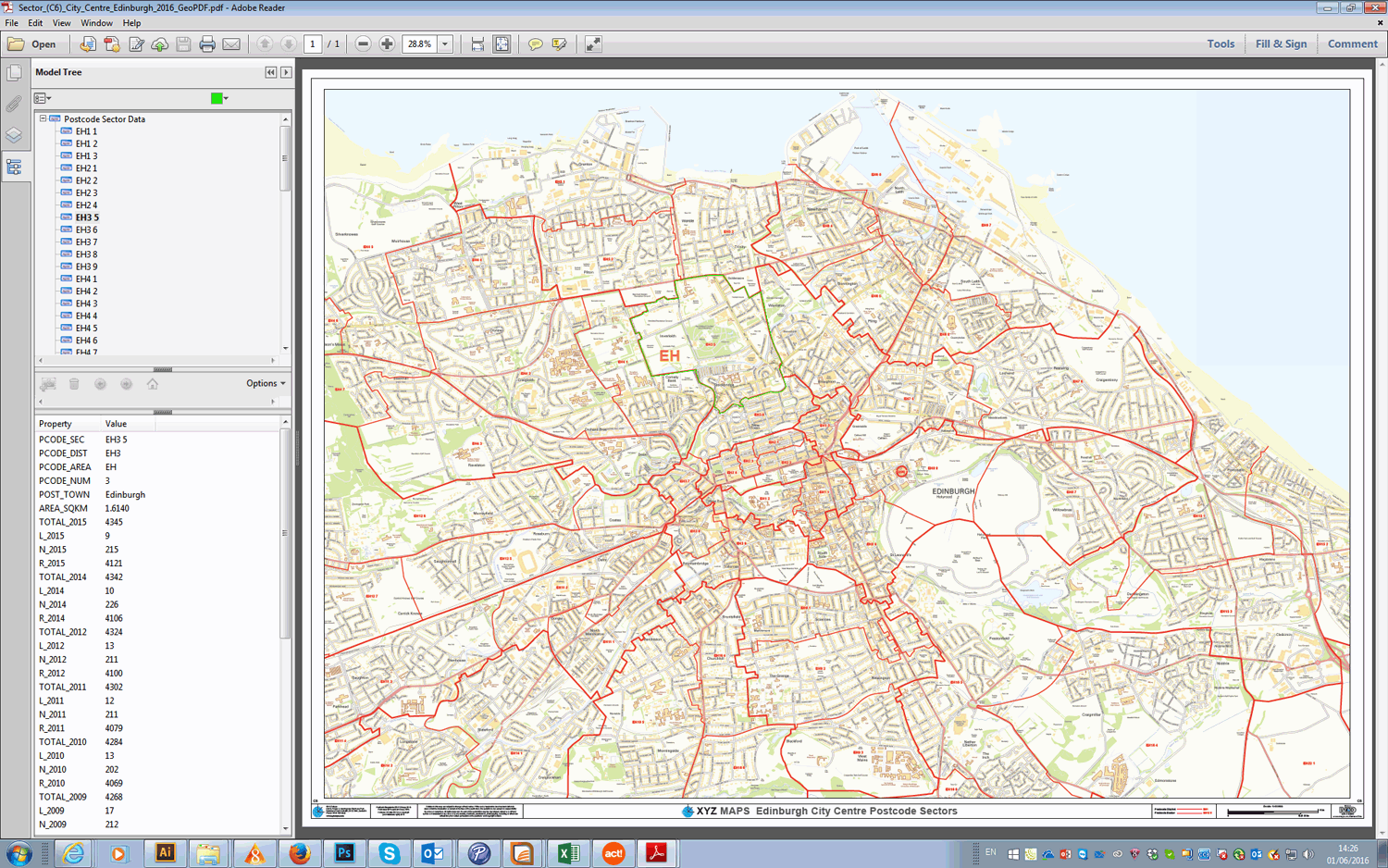Toggle the Fit Width scrolling mode

[x=477, y=43]
